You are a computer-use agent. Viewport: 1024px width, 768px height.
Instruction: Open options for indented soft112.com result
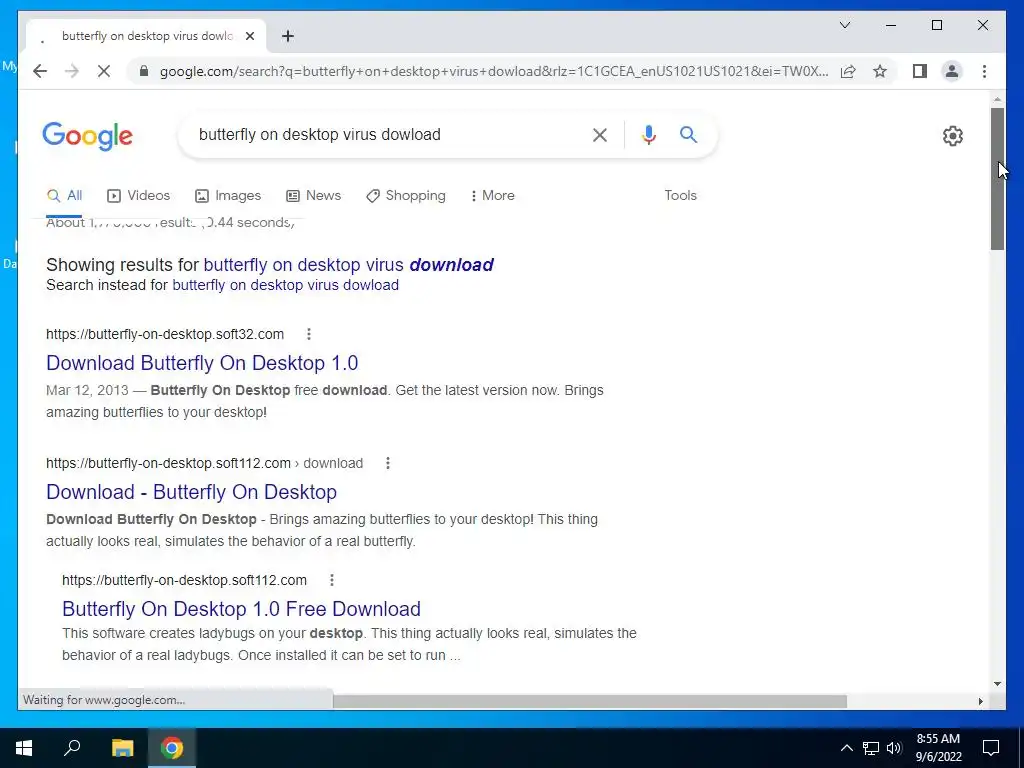(x=332, y=580)
